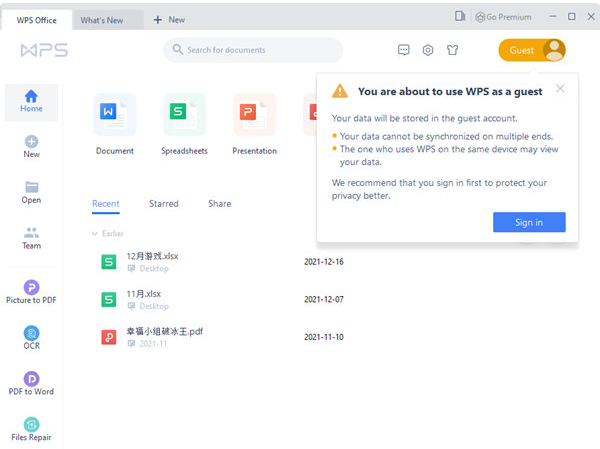This screenshot has height=449, width=600.
Task: Open the Team section
Action: (x=31, y=238)
